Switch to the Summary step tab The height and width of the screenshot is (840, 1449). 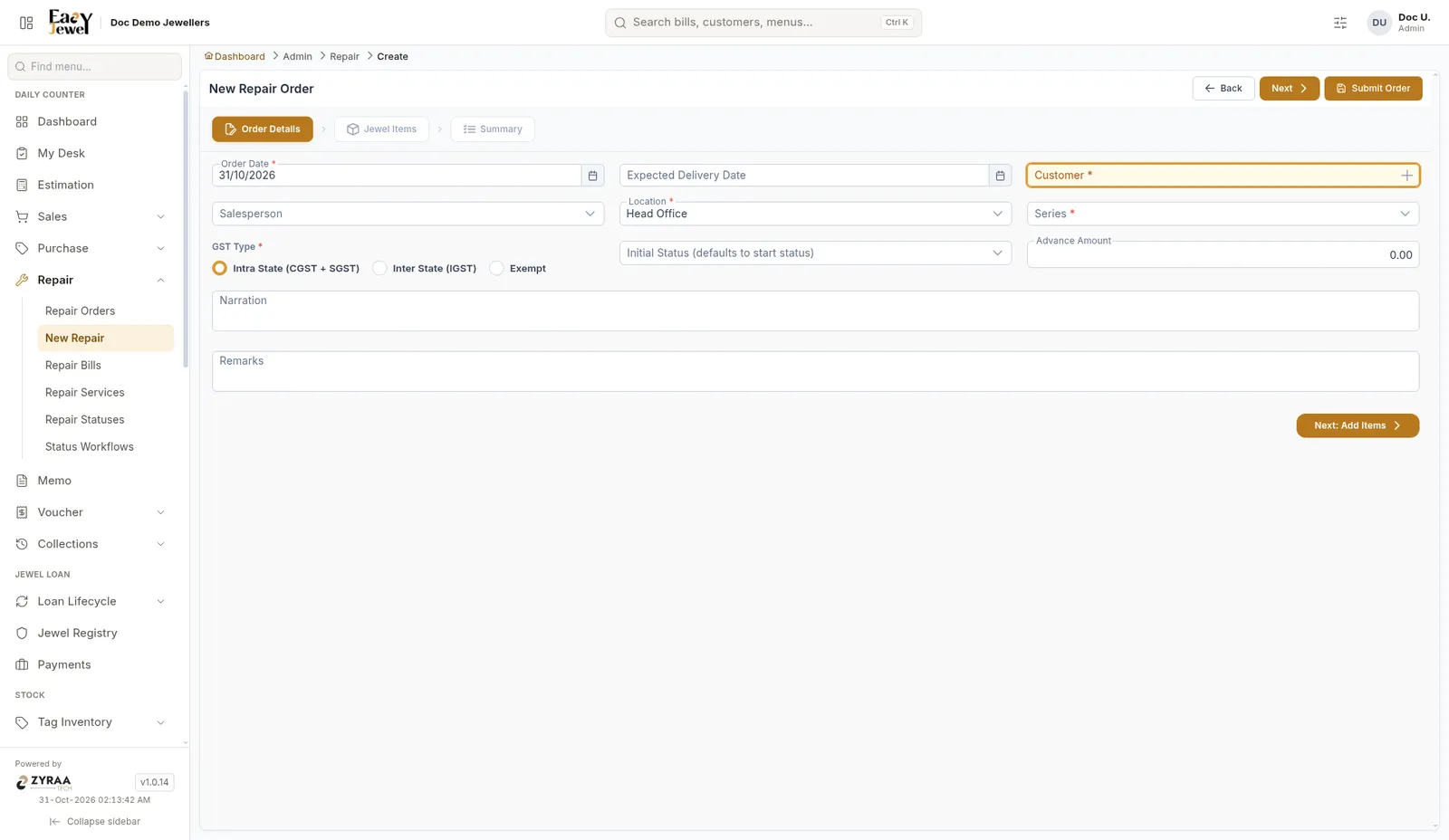(x=493, y=129)
